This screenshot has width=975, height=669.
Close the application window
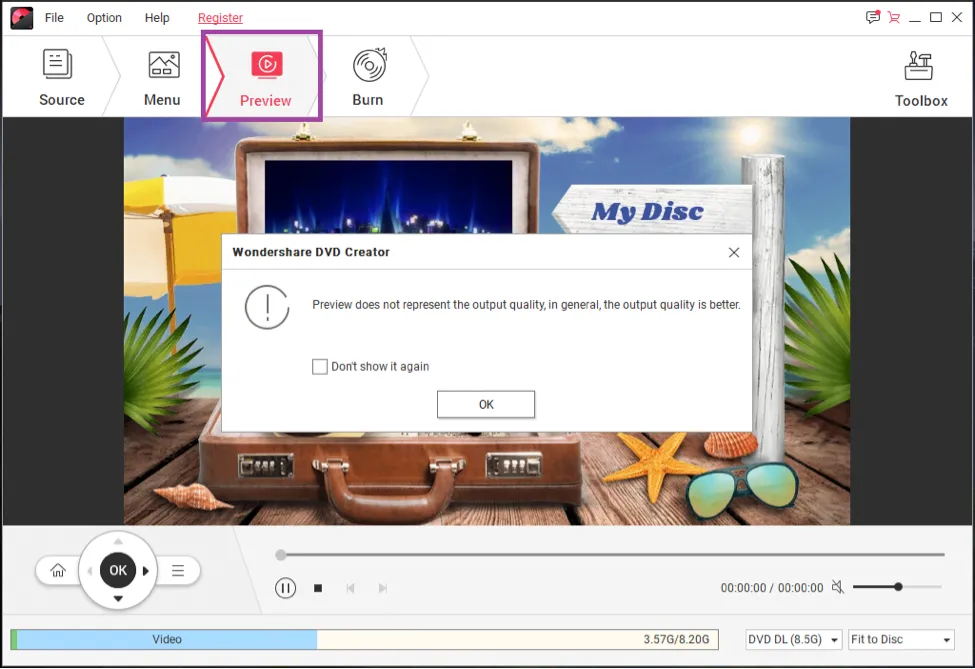pos(957,17)
